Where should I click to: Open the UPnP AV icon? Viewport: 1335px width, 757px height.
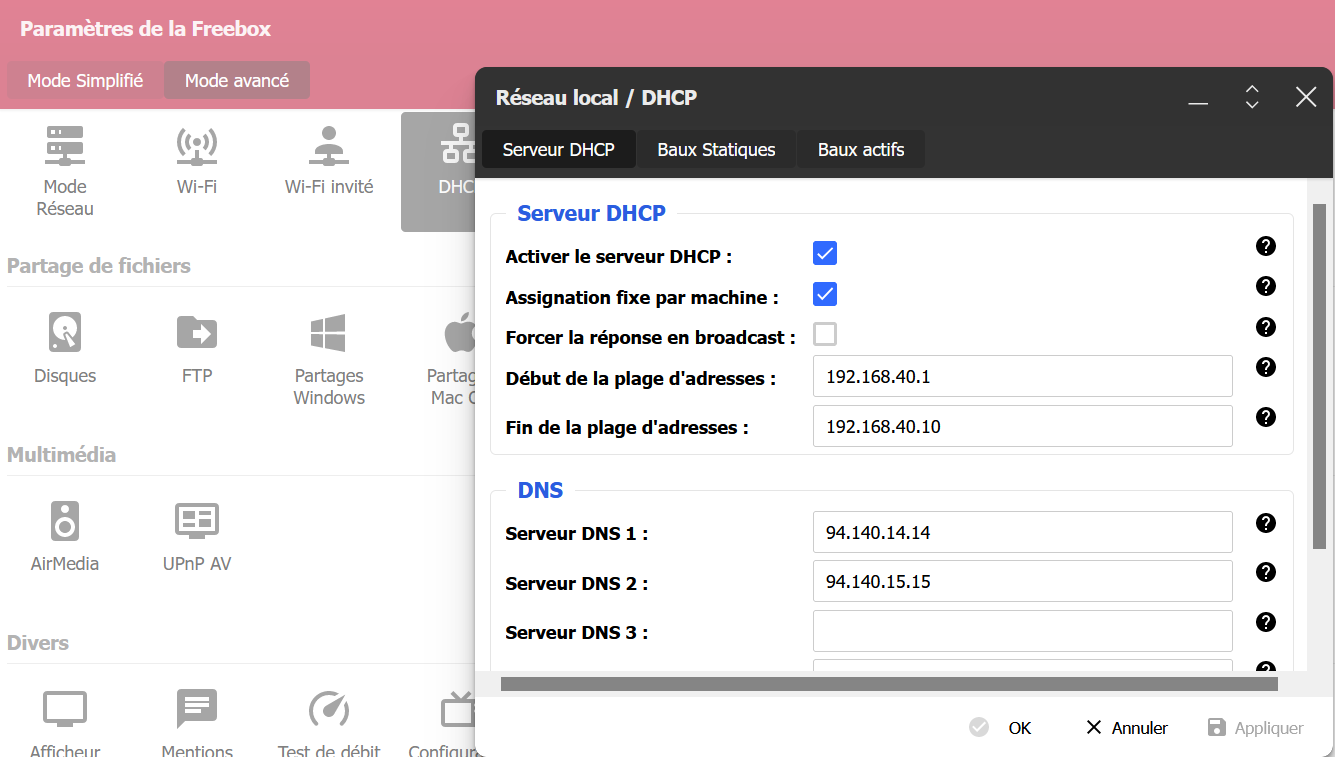point(197,521)
